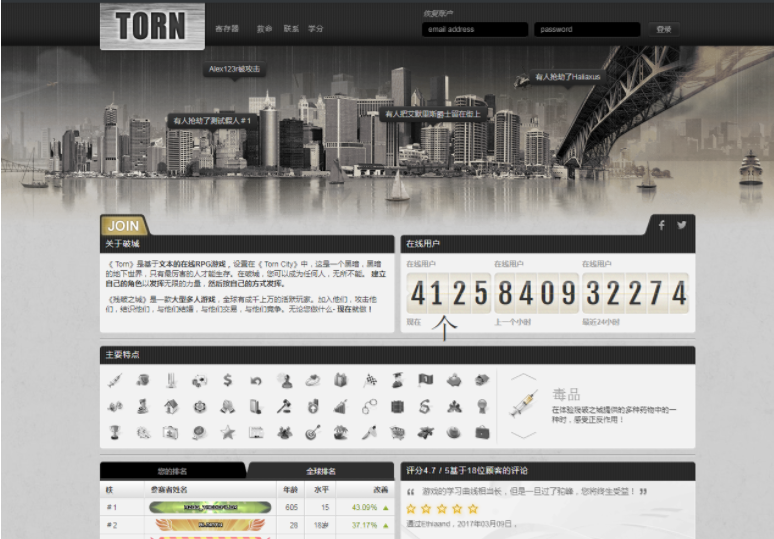Select the house feature icon
Screen dimensions: 774x539
point(171,406)
